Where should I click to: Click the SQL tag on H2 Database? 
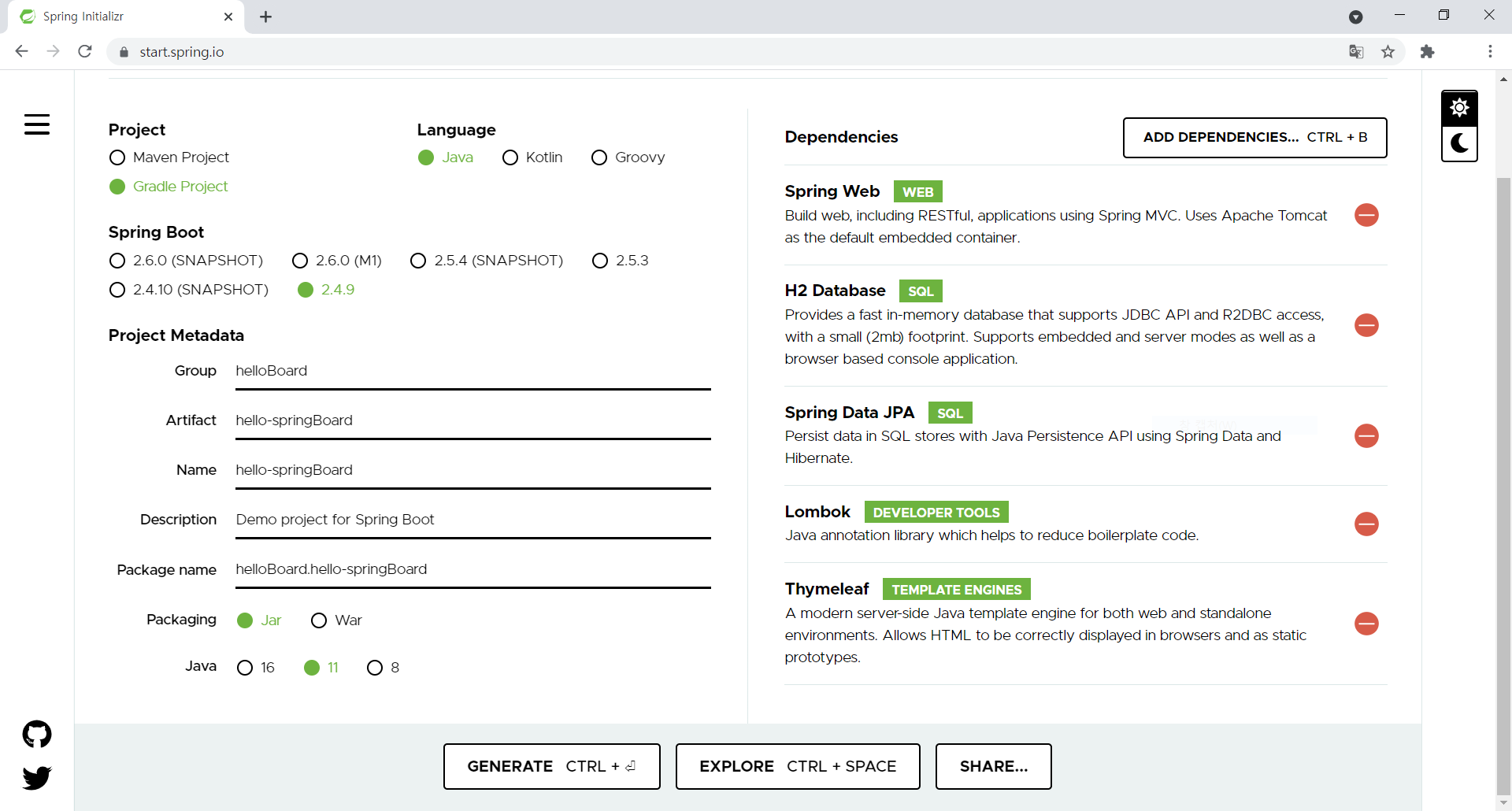pos(921,291)
